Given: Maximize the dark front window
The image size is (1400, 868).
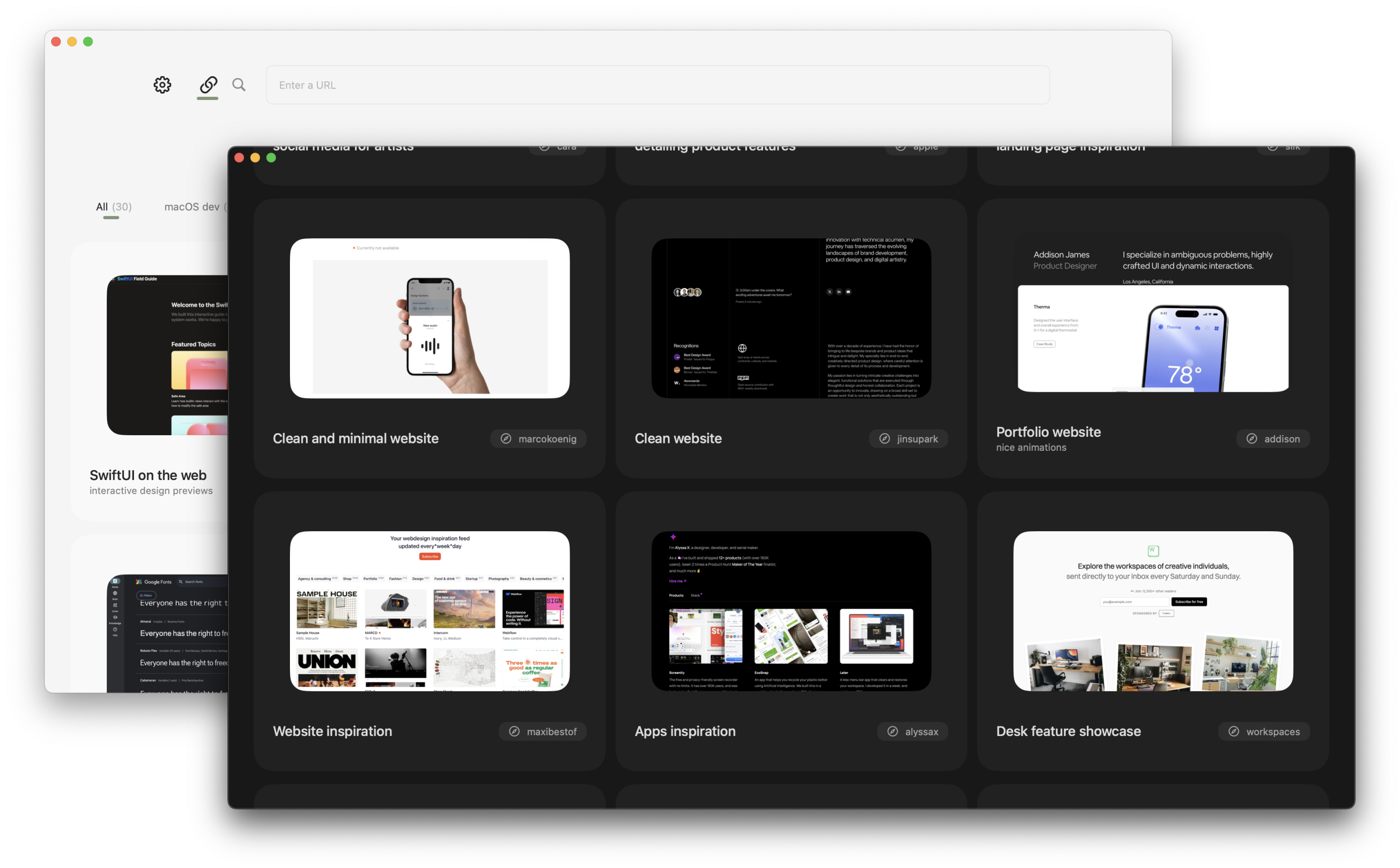Looking at the screenshot, I should tap(271, 158).
